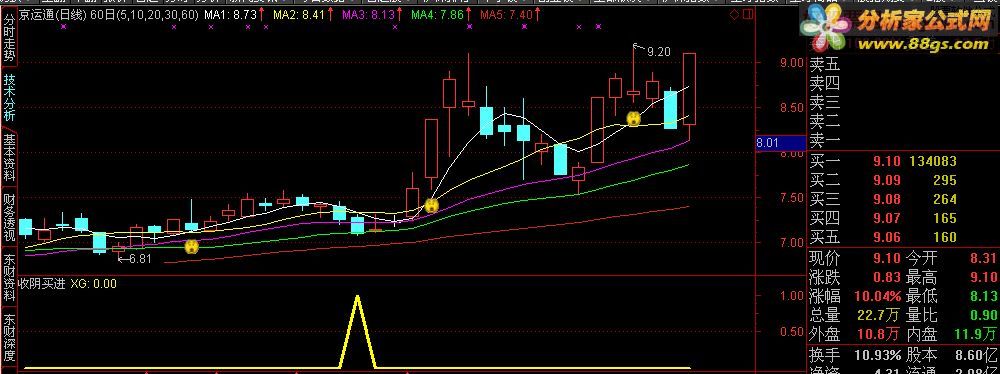Screen dimensions: 1000x374
Task: Click the smiley marker at the breakout candle
Action: coord(432,206)
